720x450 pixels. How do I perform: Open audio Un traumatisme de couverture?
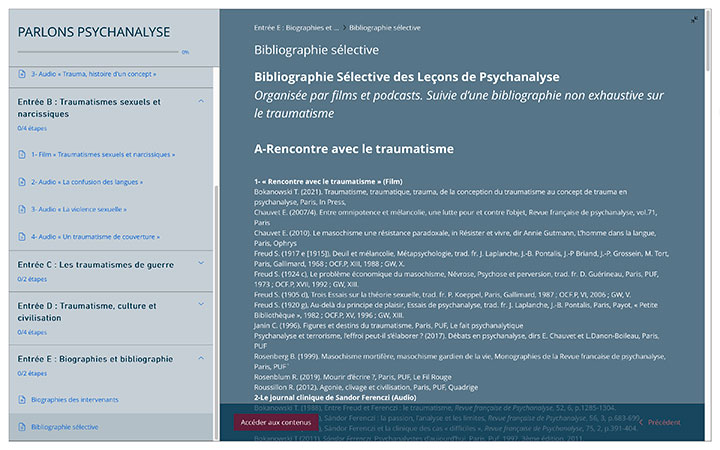pos(96,237)
